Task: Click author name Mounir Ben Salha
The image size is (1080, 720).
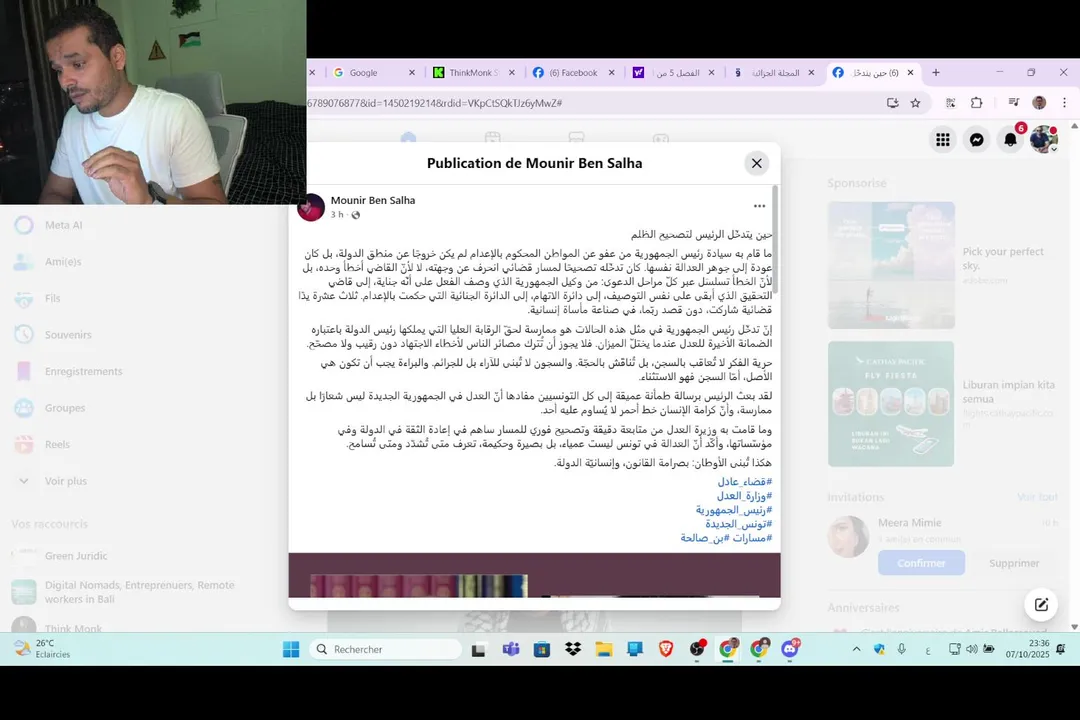Action: (373, 200)
